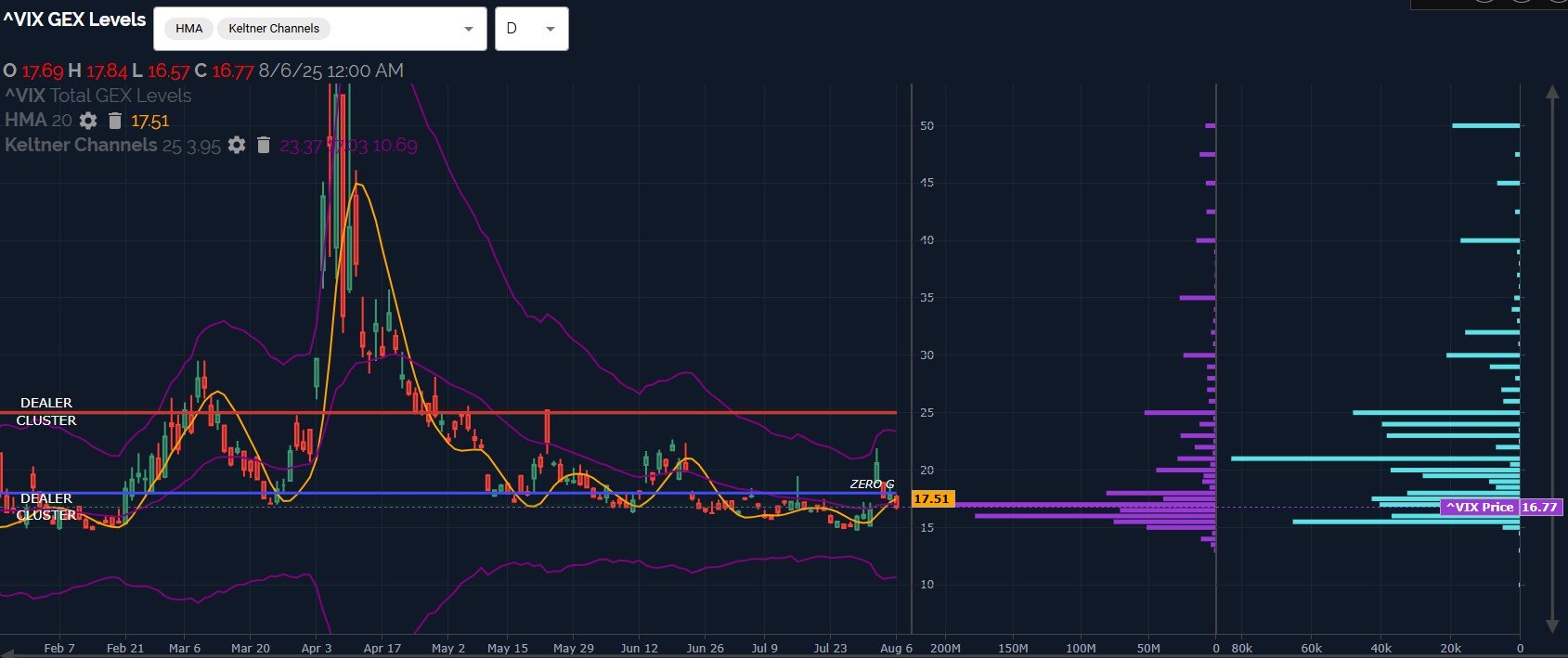Open Keltner Channels settings gear

click(237, 145)
